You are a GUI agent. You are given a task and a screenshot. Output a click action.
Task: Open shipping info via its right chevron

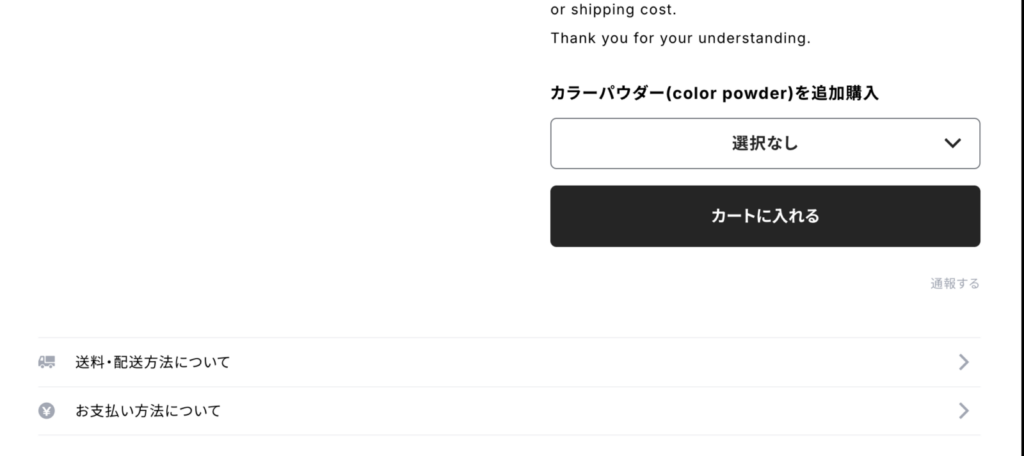pyautogui.click(x=963, y=362)
